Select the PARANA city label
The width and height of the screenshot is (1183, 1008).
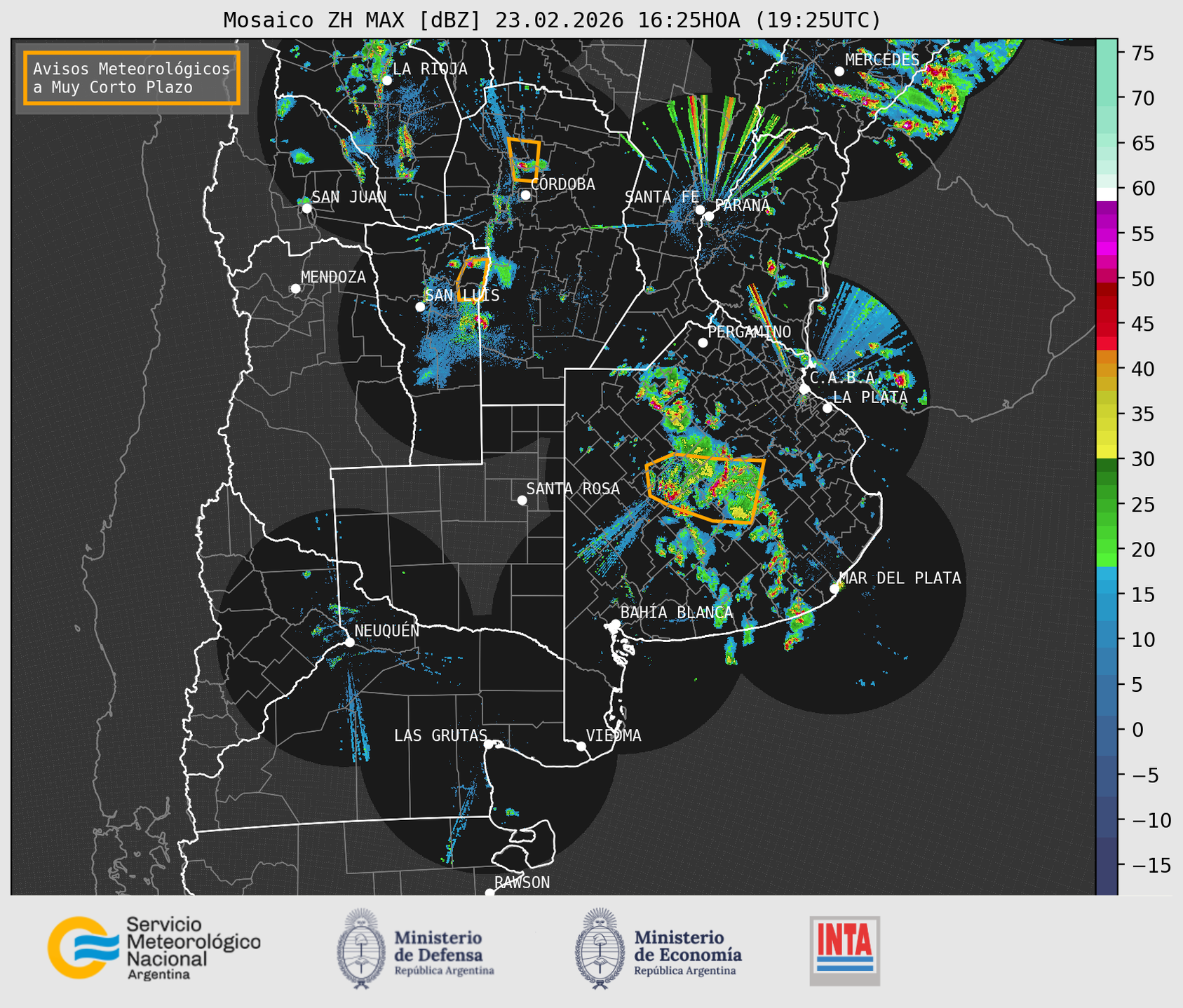pyautogui.click(x=742, y=205)
